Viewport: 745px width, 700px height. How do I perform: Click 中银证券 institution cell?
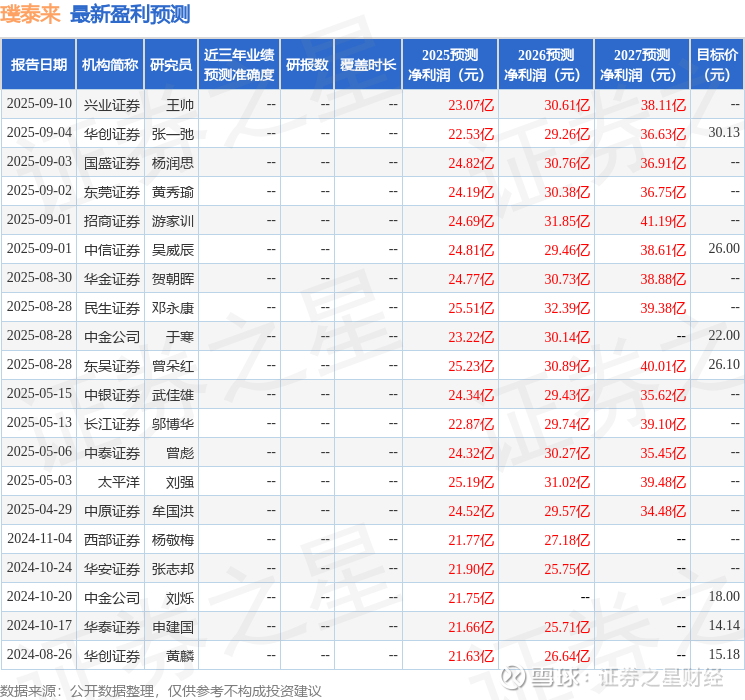point(112,395)
